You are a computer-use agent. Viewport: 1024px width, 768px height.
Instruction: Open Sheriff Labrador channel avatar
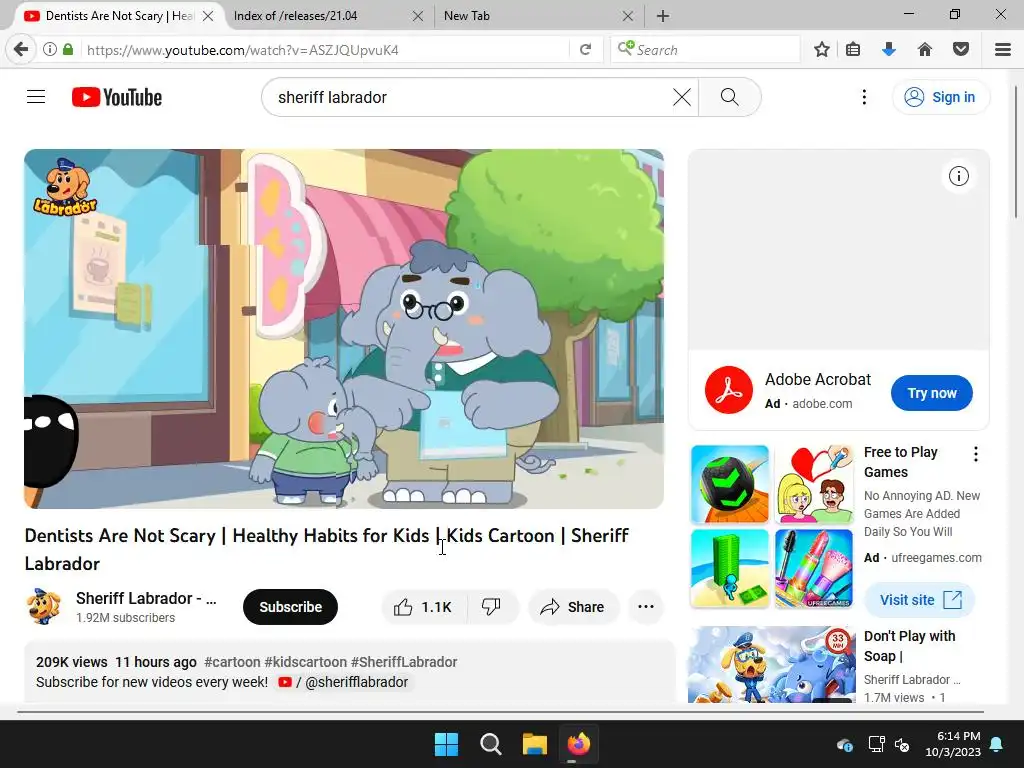43,607
